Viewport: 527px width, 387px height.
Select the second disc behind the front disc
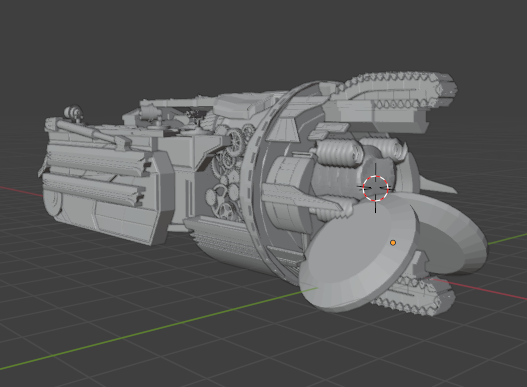point(457,235)
